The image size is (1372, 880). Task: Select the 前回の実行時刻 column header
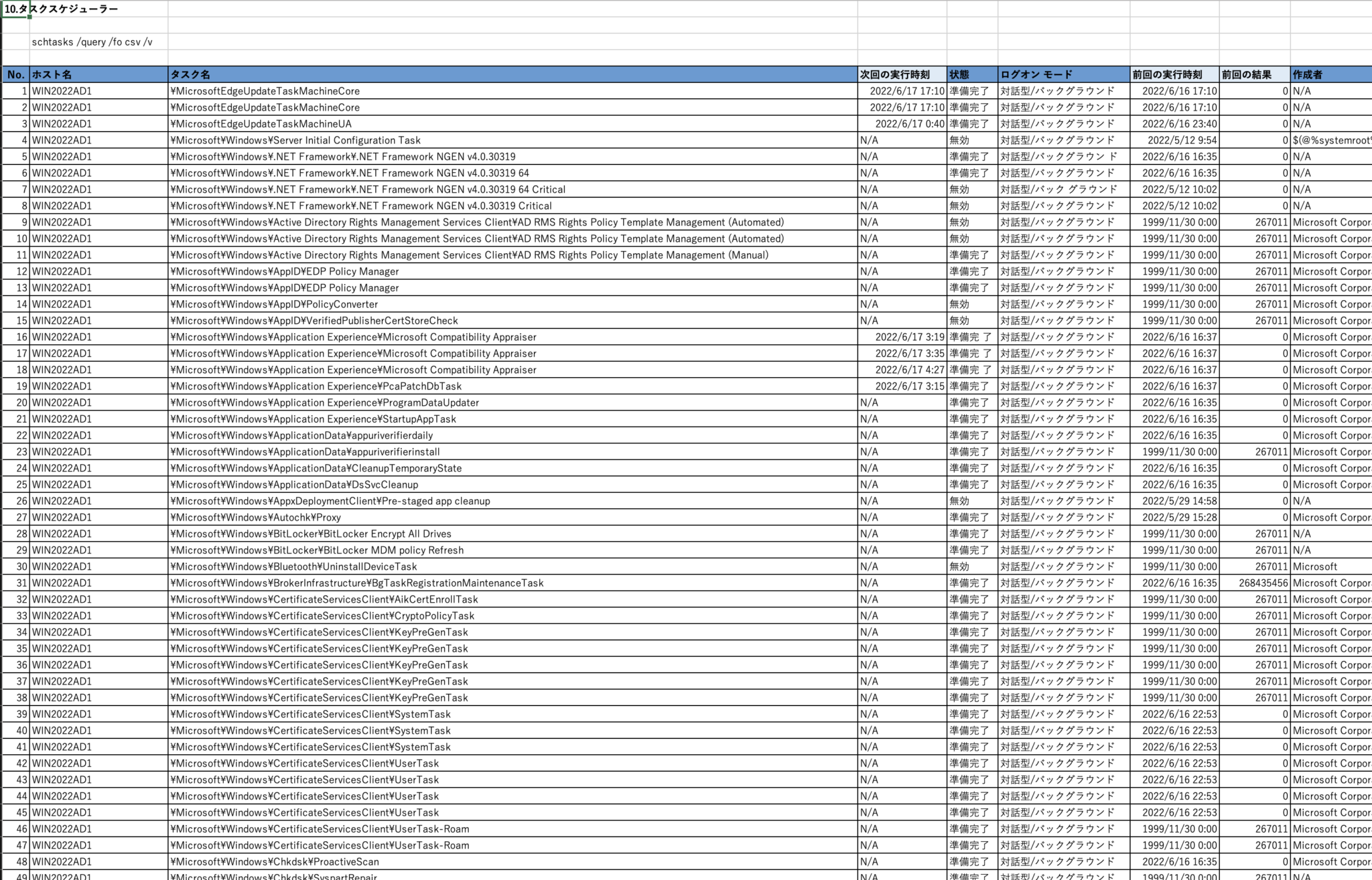[x=1166, y=74]
